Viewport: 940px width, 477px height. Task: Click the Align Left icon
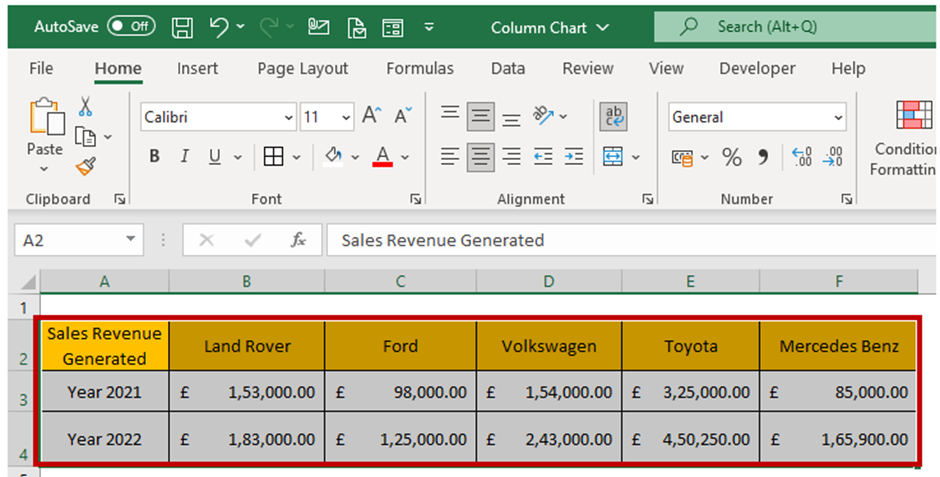450,157
